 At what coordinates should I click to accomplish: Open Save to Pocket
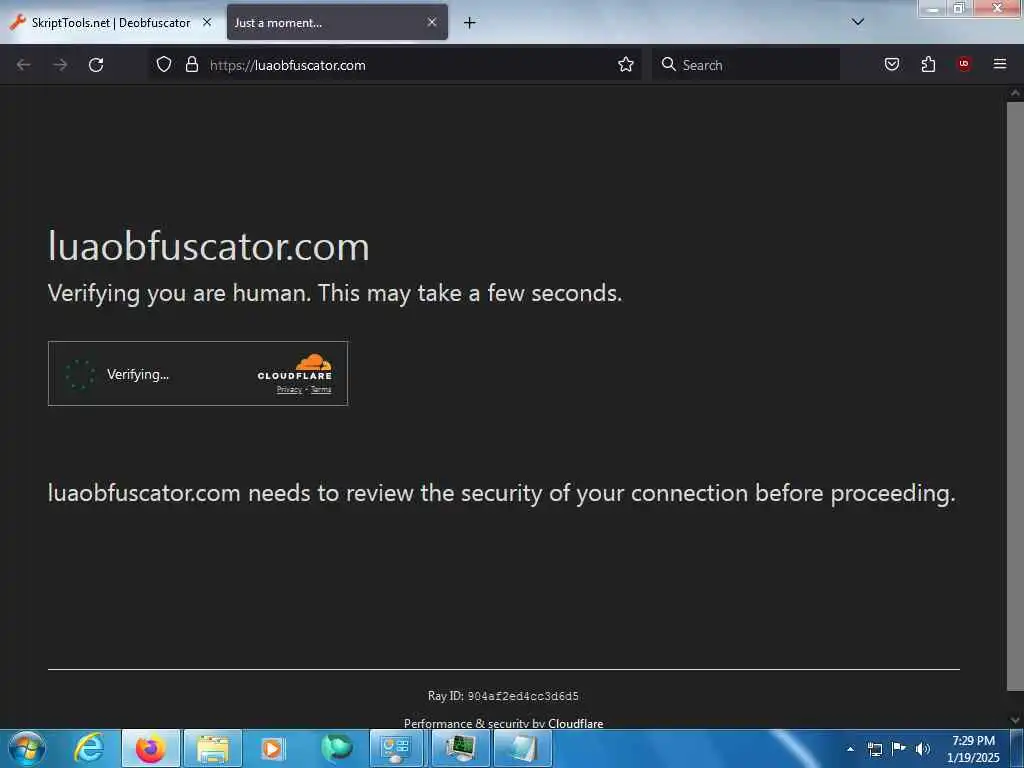892,64
